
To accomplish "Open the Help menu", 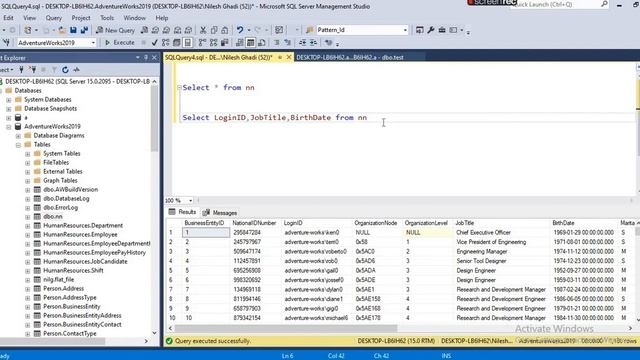I will click(162, 18).
